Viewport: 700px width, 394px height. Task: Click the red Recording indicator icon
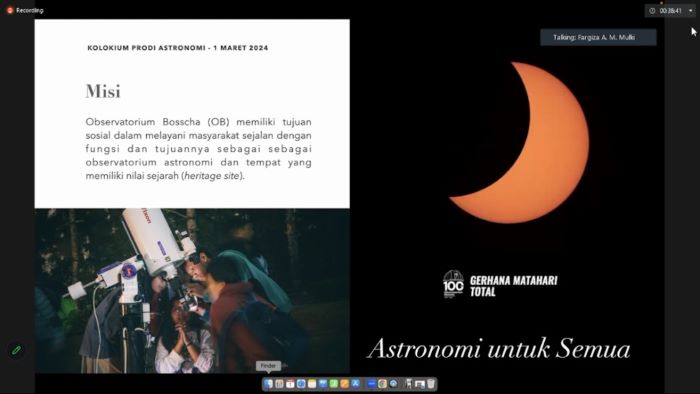10,10
